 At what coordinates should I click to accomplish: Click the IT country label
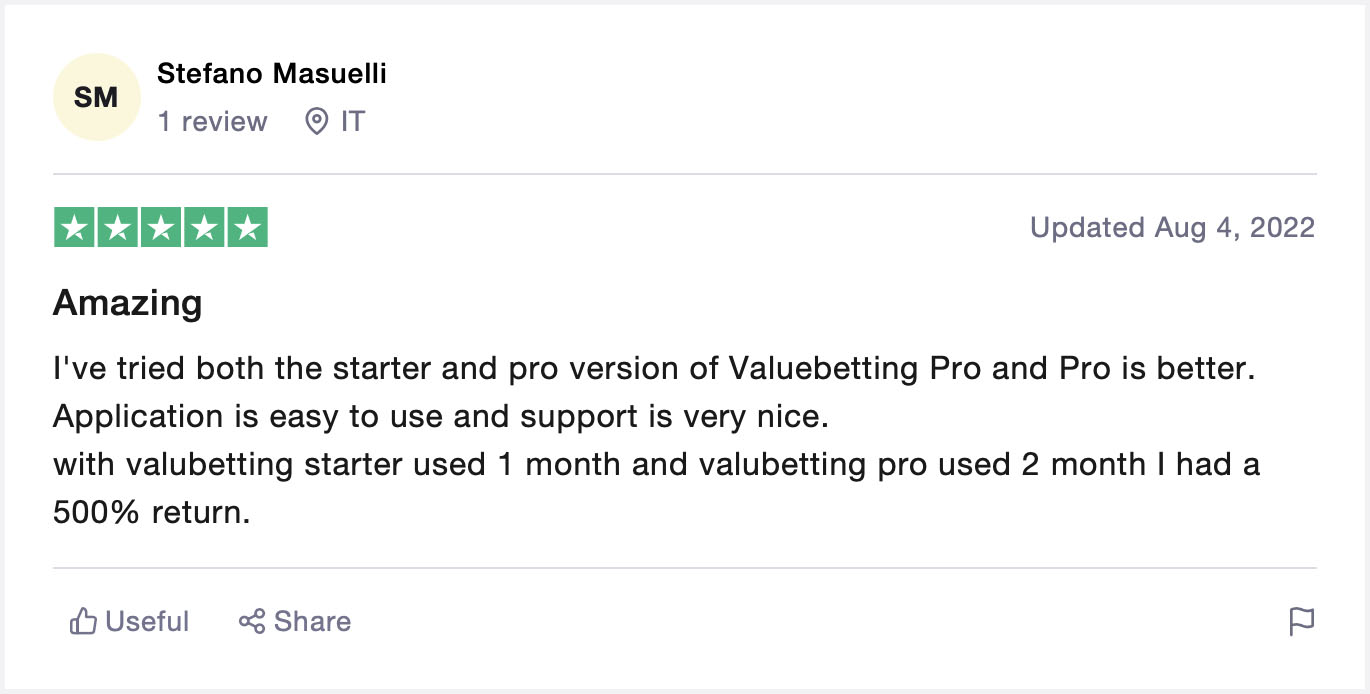352,122
